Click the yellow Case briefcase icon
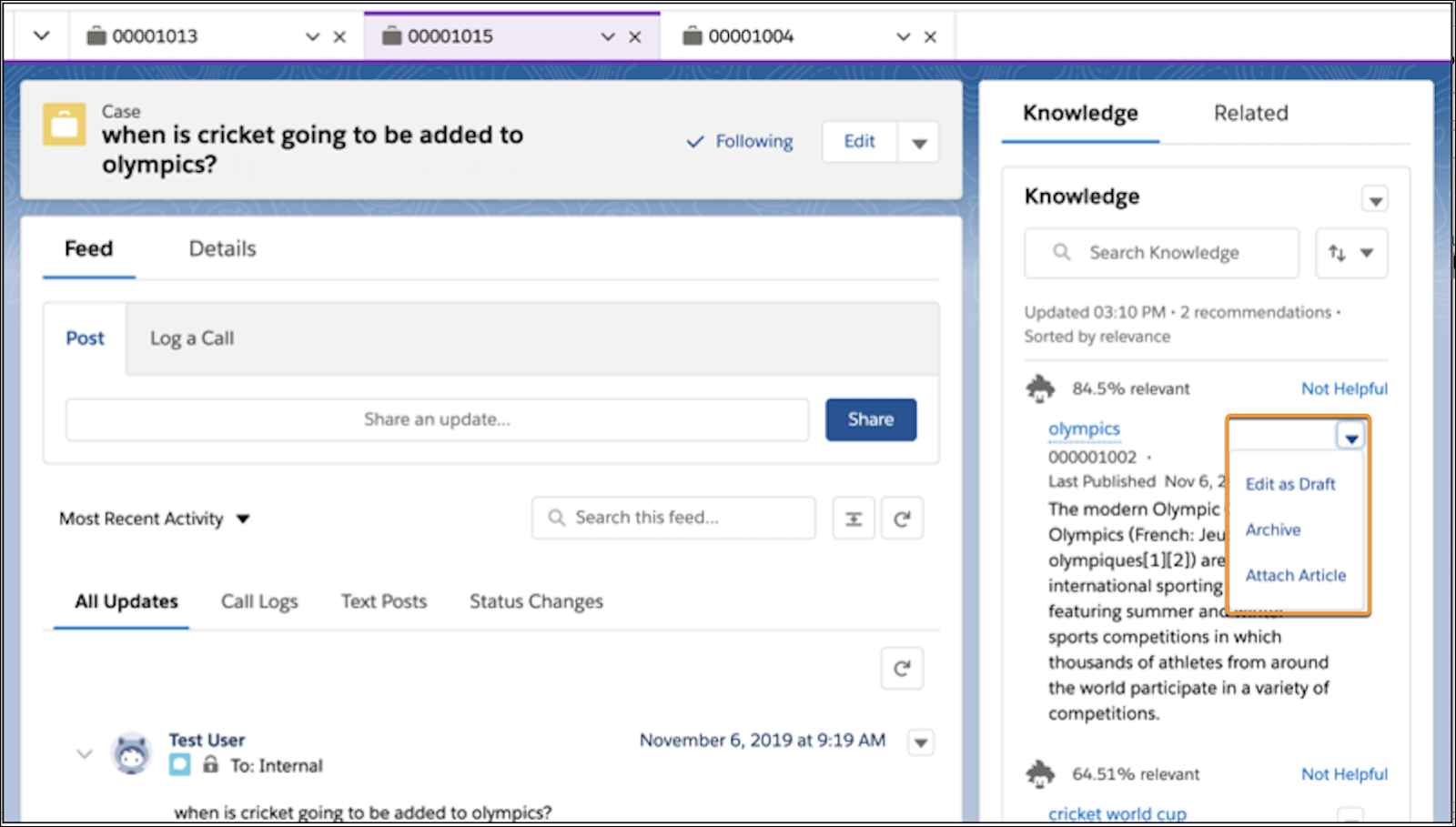Screen dimensions: 1456x827 pyautogui.click(x=65, y=125)
